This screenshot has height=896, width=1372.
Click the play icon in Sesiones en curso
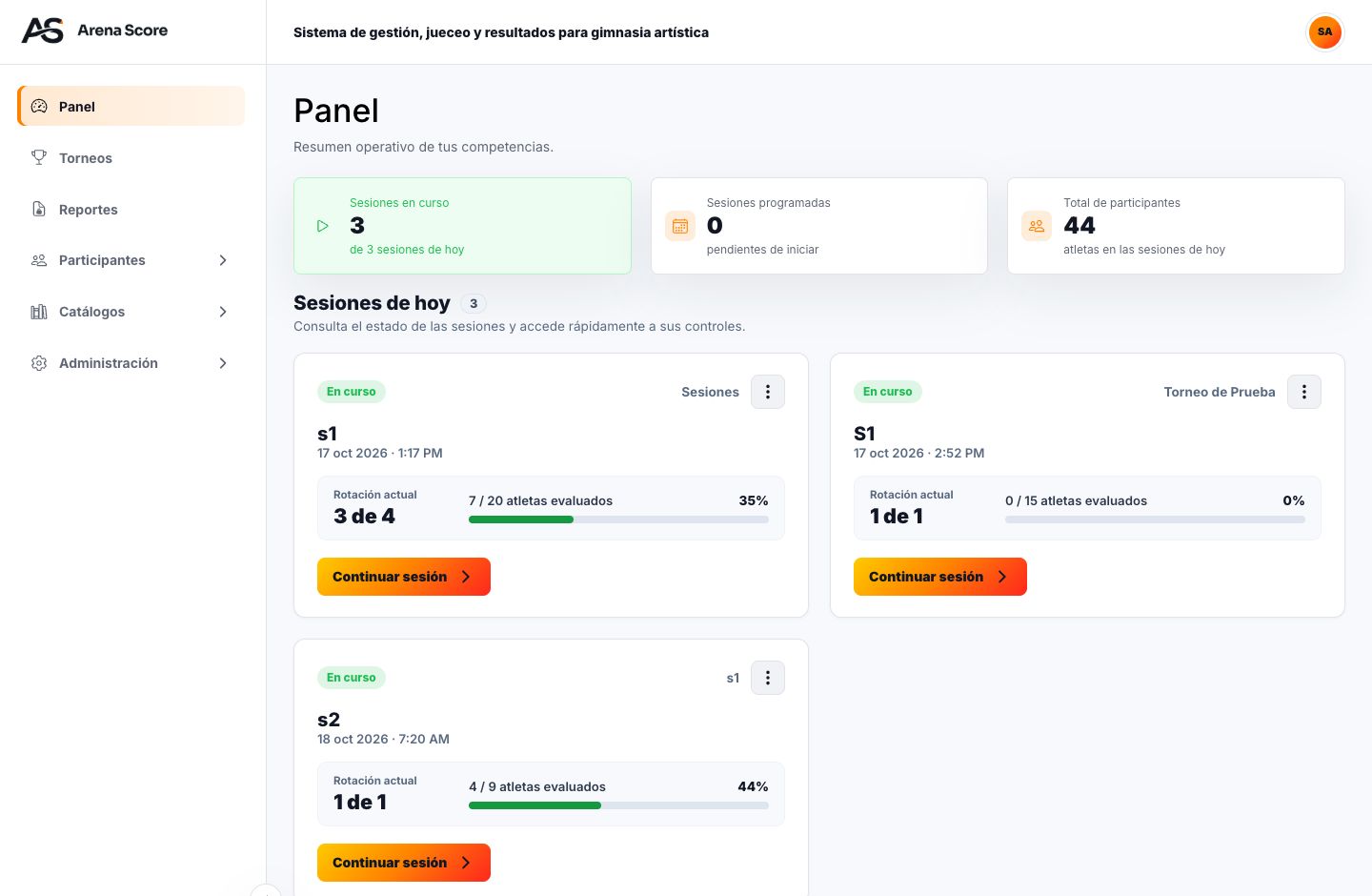(x=323, y=226)
